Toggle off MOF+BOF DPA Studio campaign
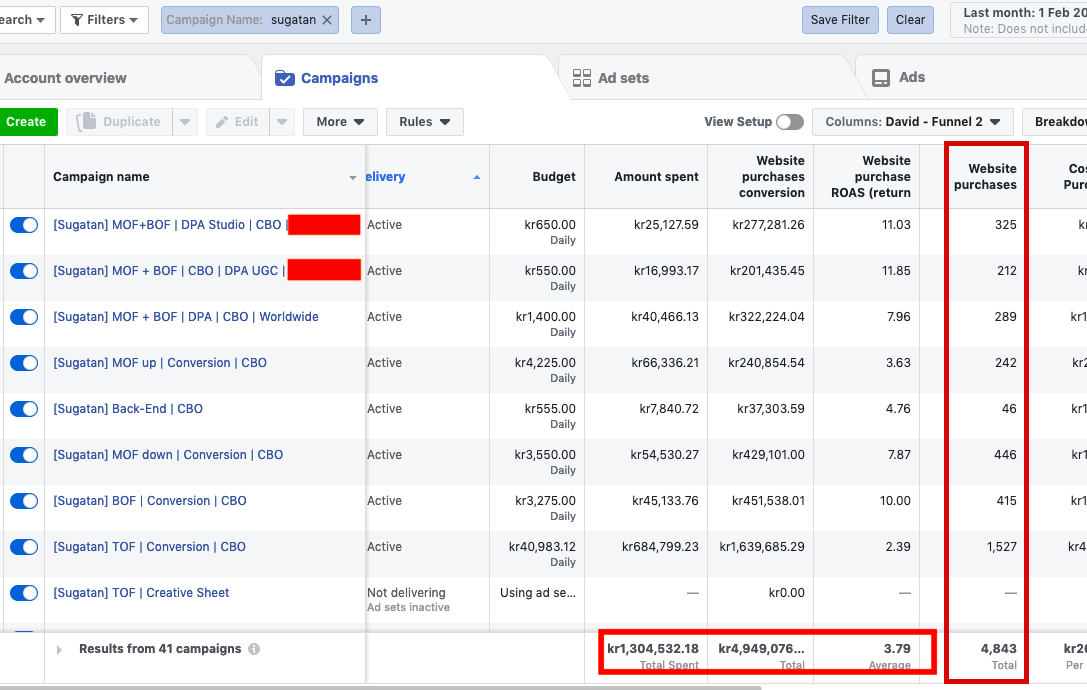Viewport: 1087px width, 690px height. click(24, 225)
